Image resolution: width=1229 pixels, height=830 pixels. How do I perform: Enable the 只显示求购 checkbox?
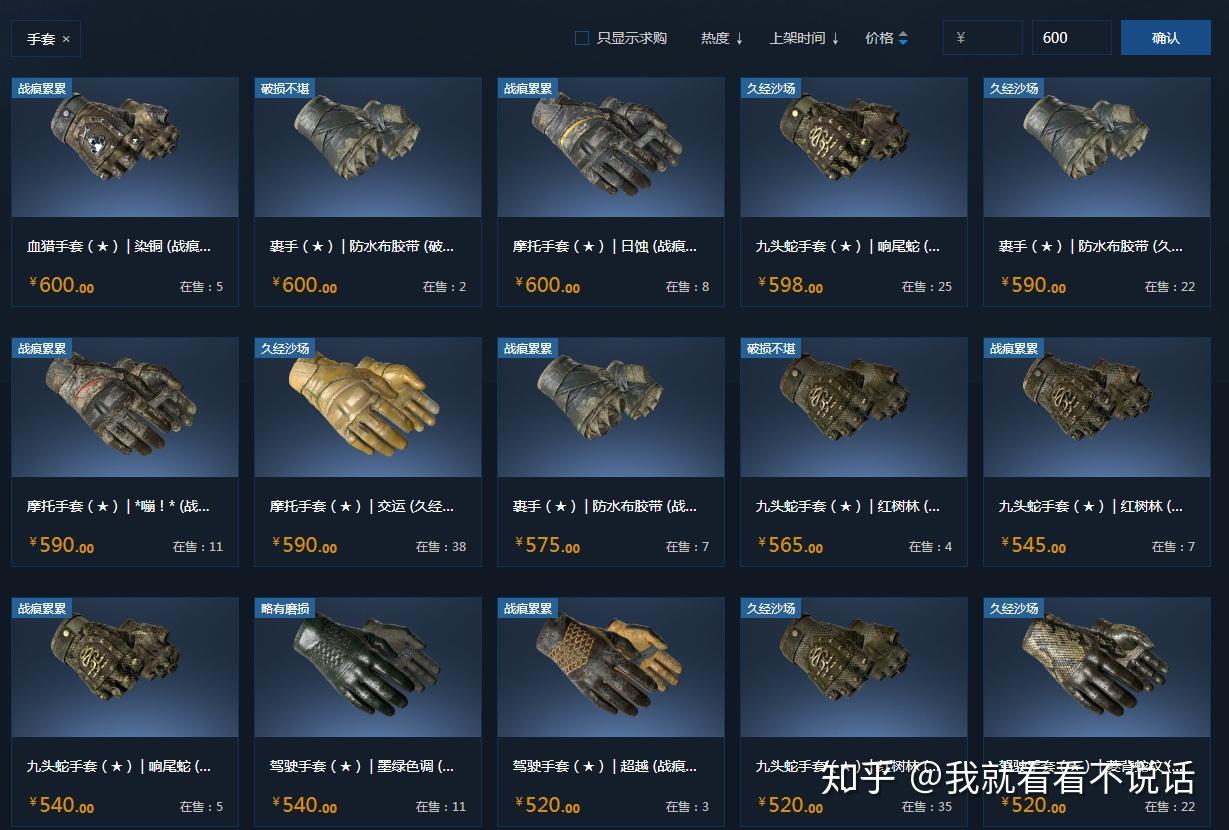coord(581,38)
